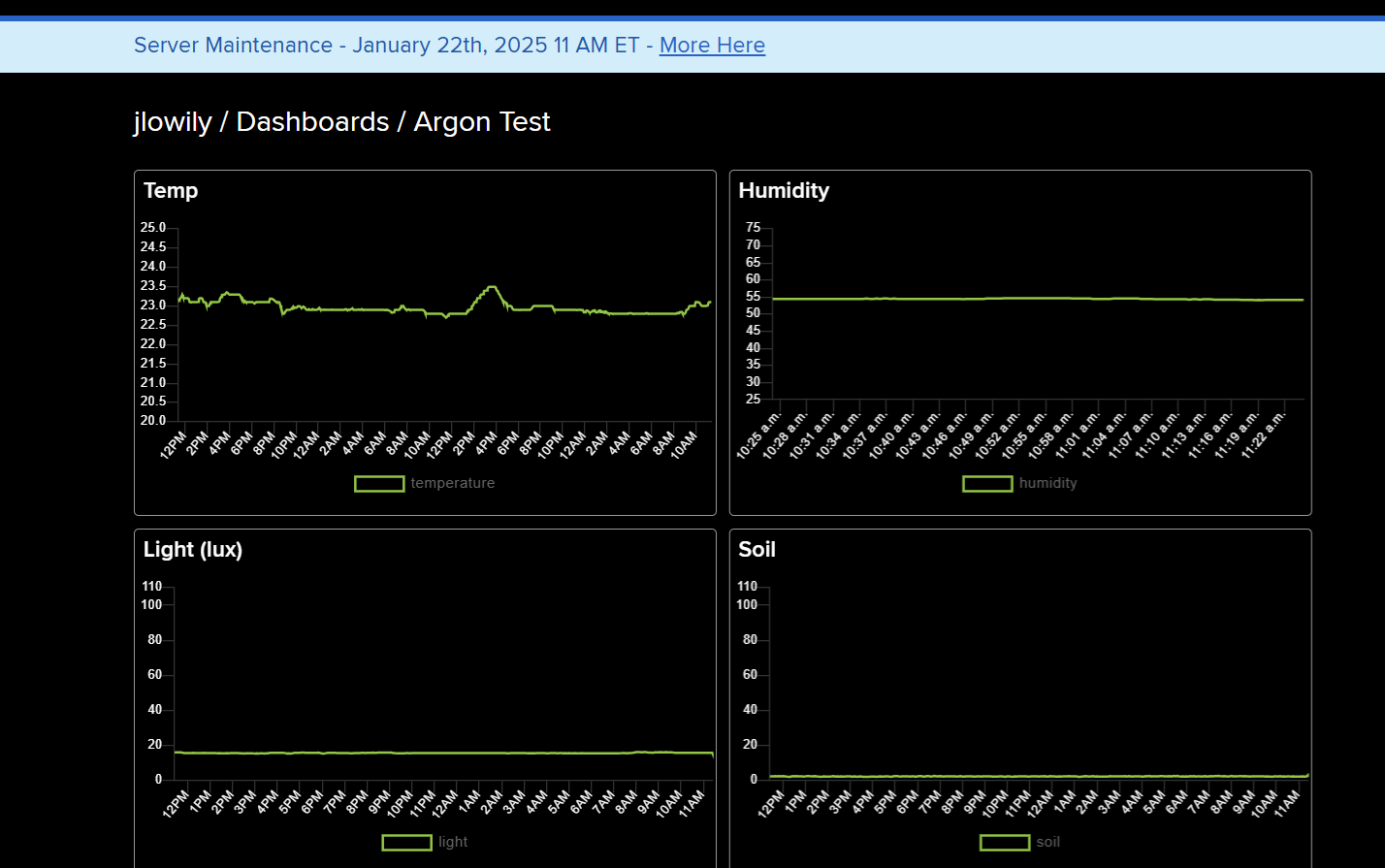Click the 20.0 label on Temp axis
This screenshot has height=868, width=1385.
tap(153, 421)
